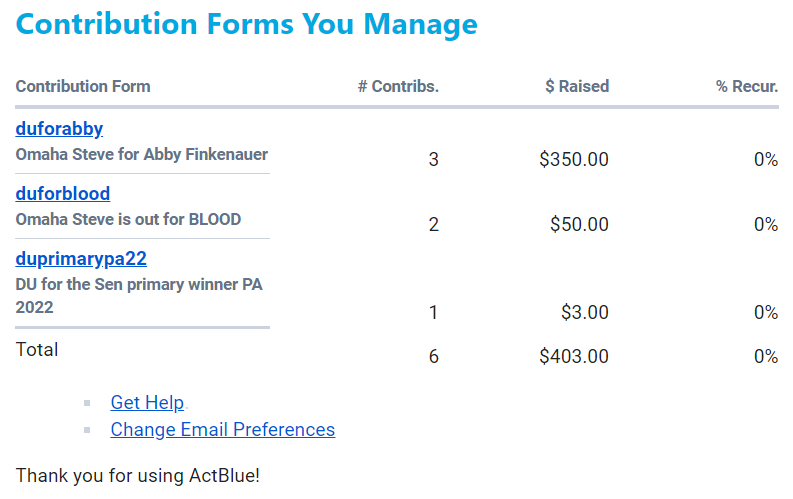The width and height of the screenshot is (793, 499).
Task: Click the Thank you for using ActBlue text
Action: click(x=138, y=475)
